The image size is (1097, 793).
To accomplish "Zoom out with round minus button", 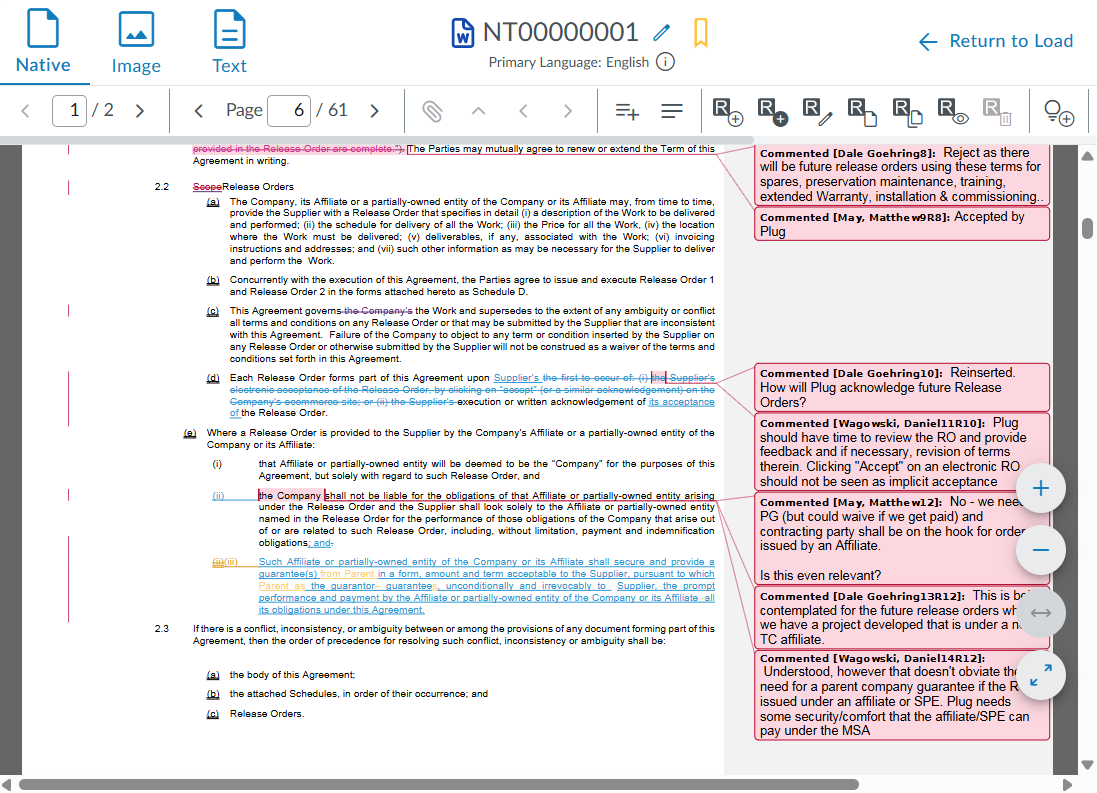I will [x=1040, y=550].
